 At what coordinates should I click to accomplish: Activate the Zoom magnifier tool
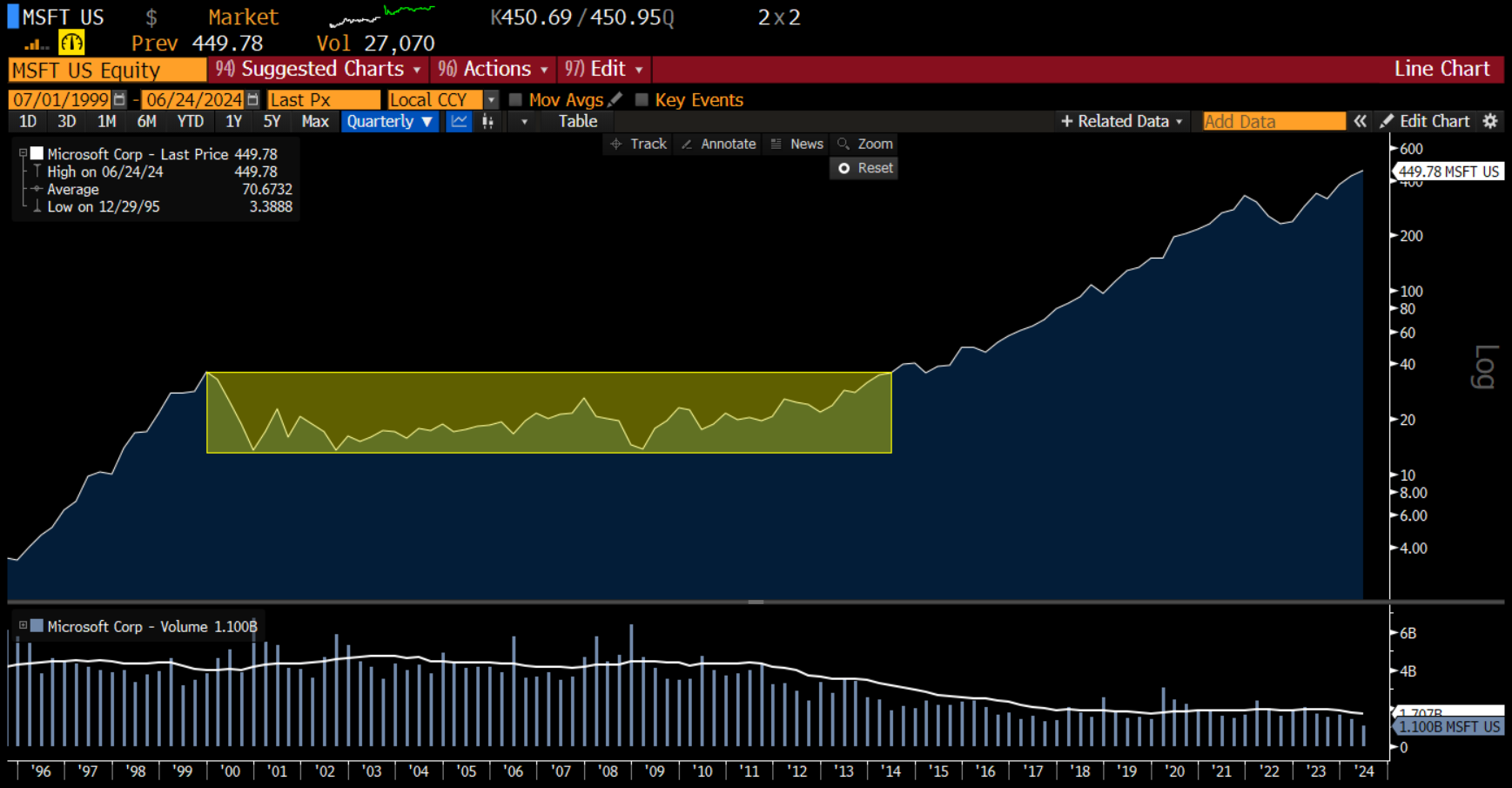point(865,144)
